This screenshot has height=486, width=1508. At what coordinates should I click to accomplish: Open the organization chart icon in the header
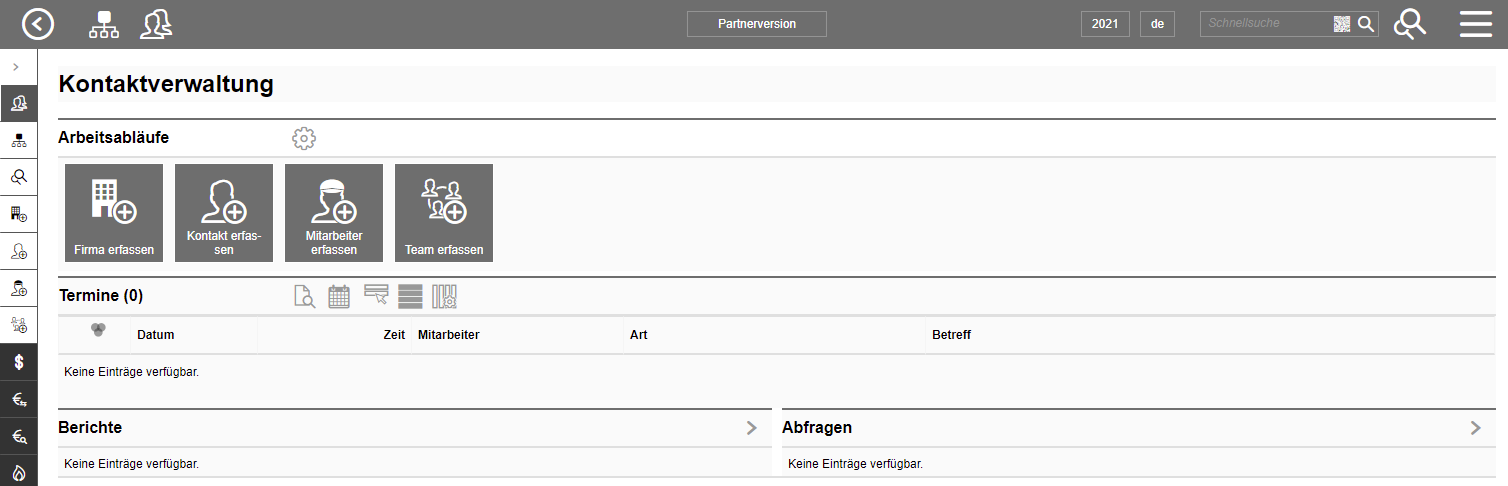(x=104, y=24)
